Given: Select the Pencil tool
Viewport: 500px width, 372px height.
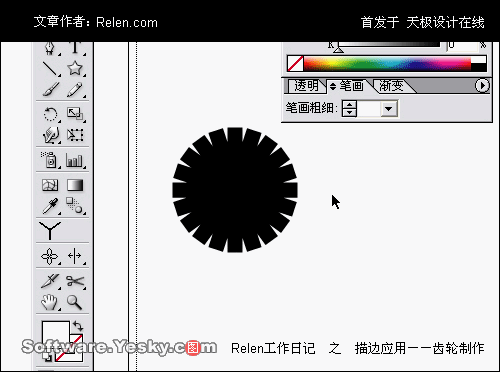Looking at the screenshot, I should click(75, 90).
